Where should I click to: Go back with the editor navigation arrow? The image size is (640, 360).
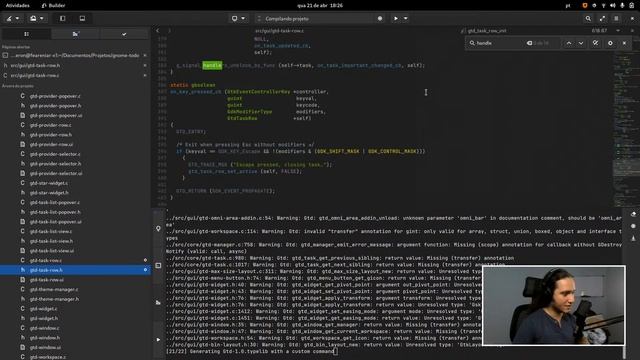(158, 31)
